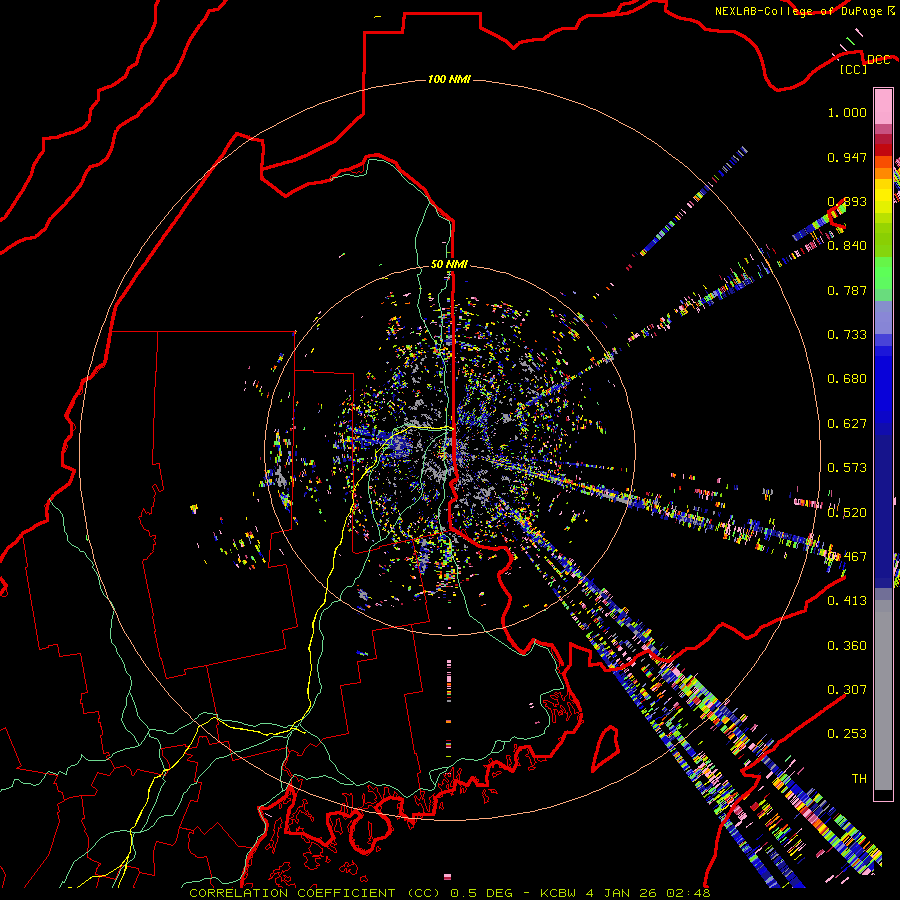Click the gray lower segment of the color bar
This screenshot has width=900, height=900.
pyautogui.click(x=883, y=695)
